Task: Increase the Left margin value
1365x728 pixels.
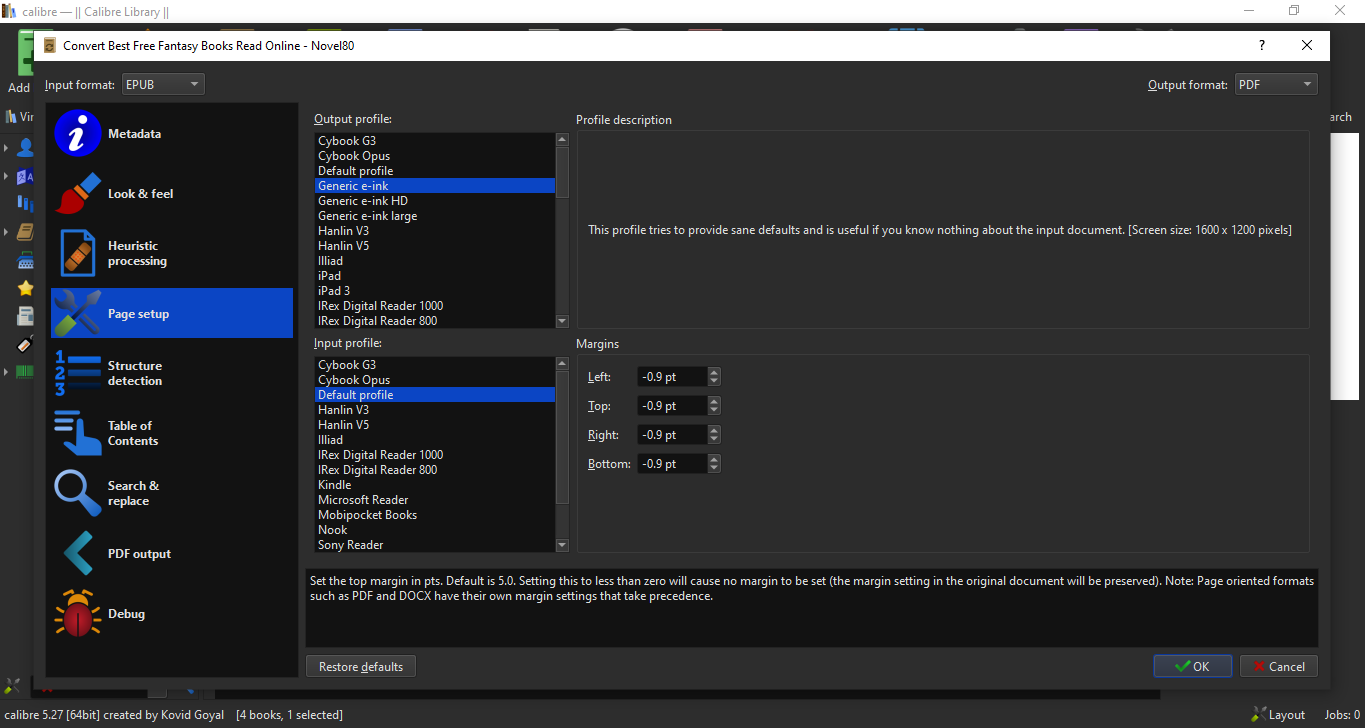Action: 714,373
